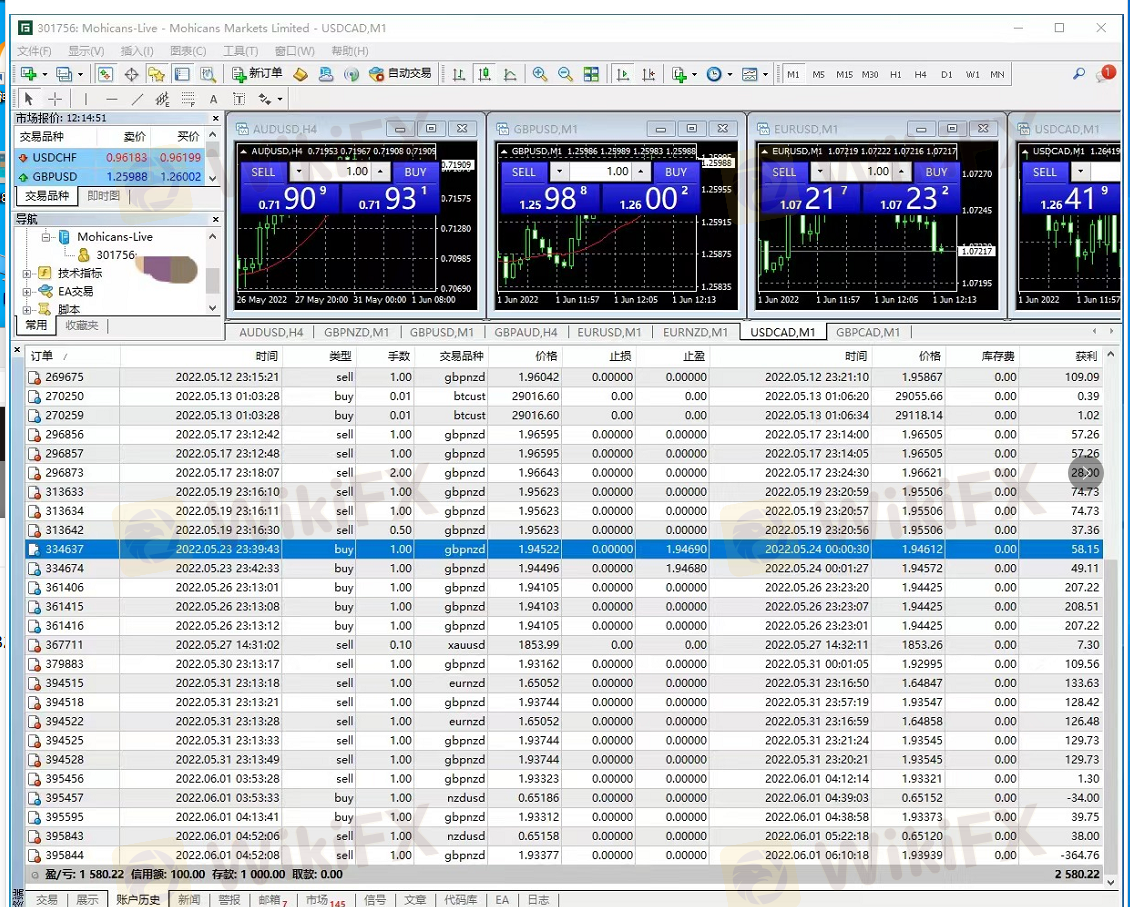
Task: Click BUY on the EURUSD chart
Action: [936, 171]
